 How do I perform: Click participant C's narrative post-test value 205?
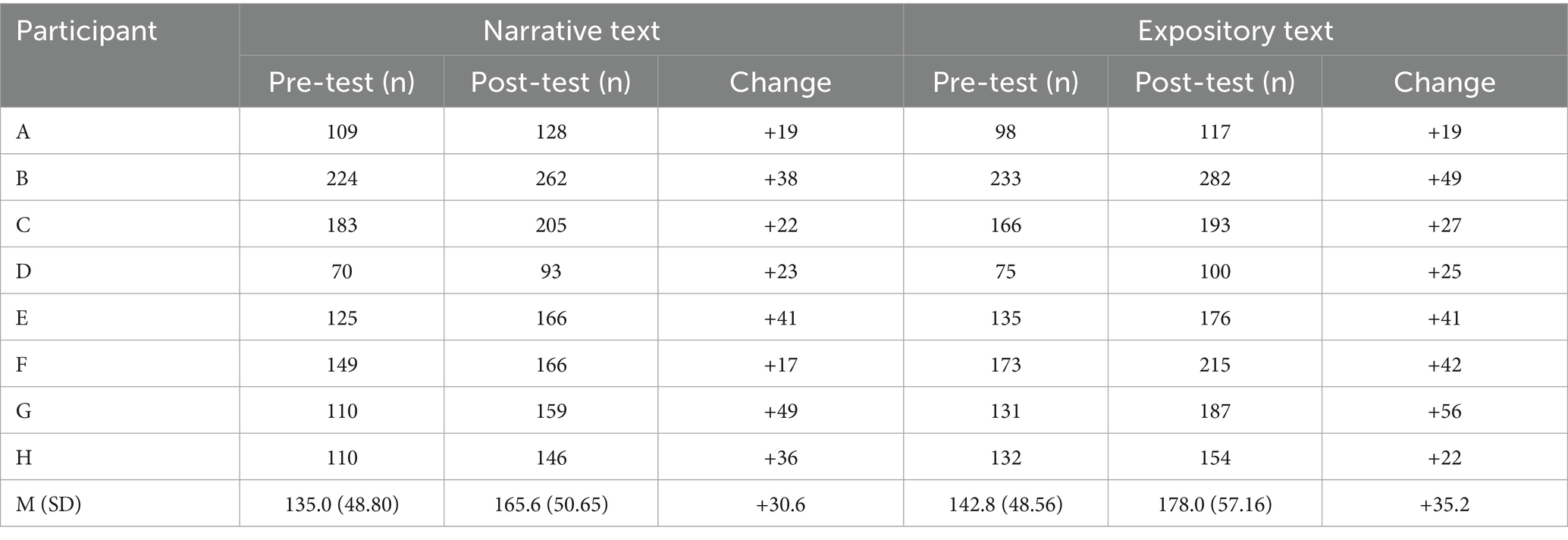[x=550, y=225]
